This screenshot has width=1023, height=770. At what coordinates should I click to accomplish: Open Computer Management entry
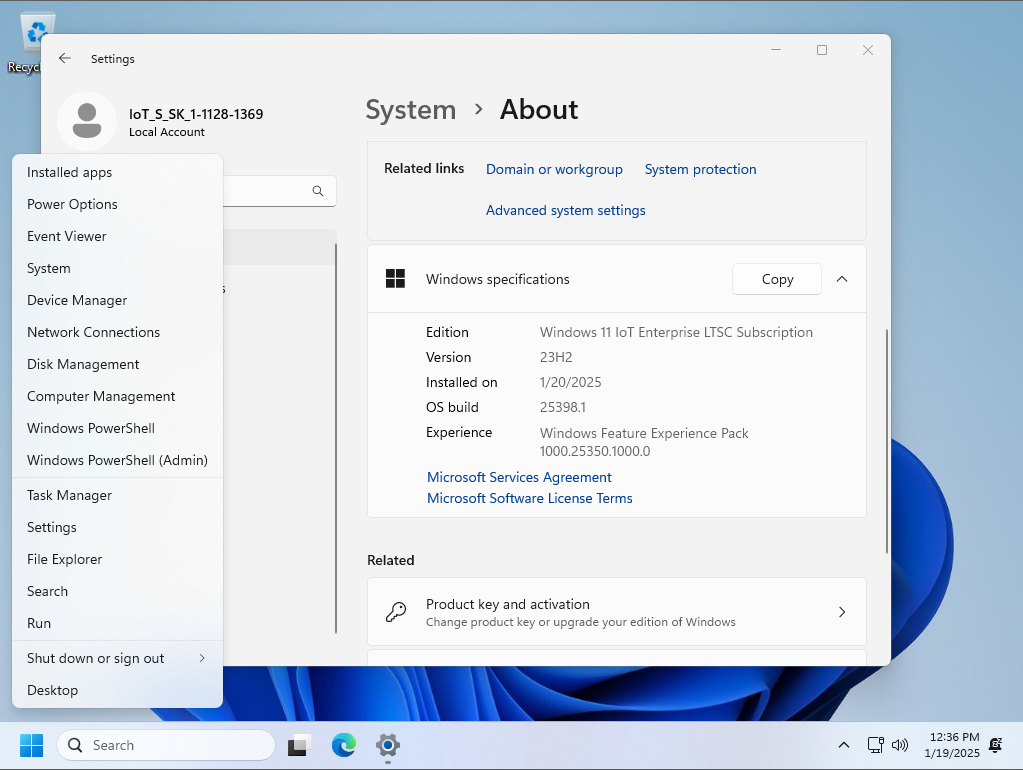point(117,396)
